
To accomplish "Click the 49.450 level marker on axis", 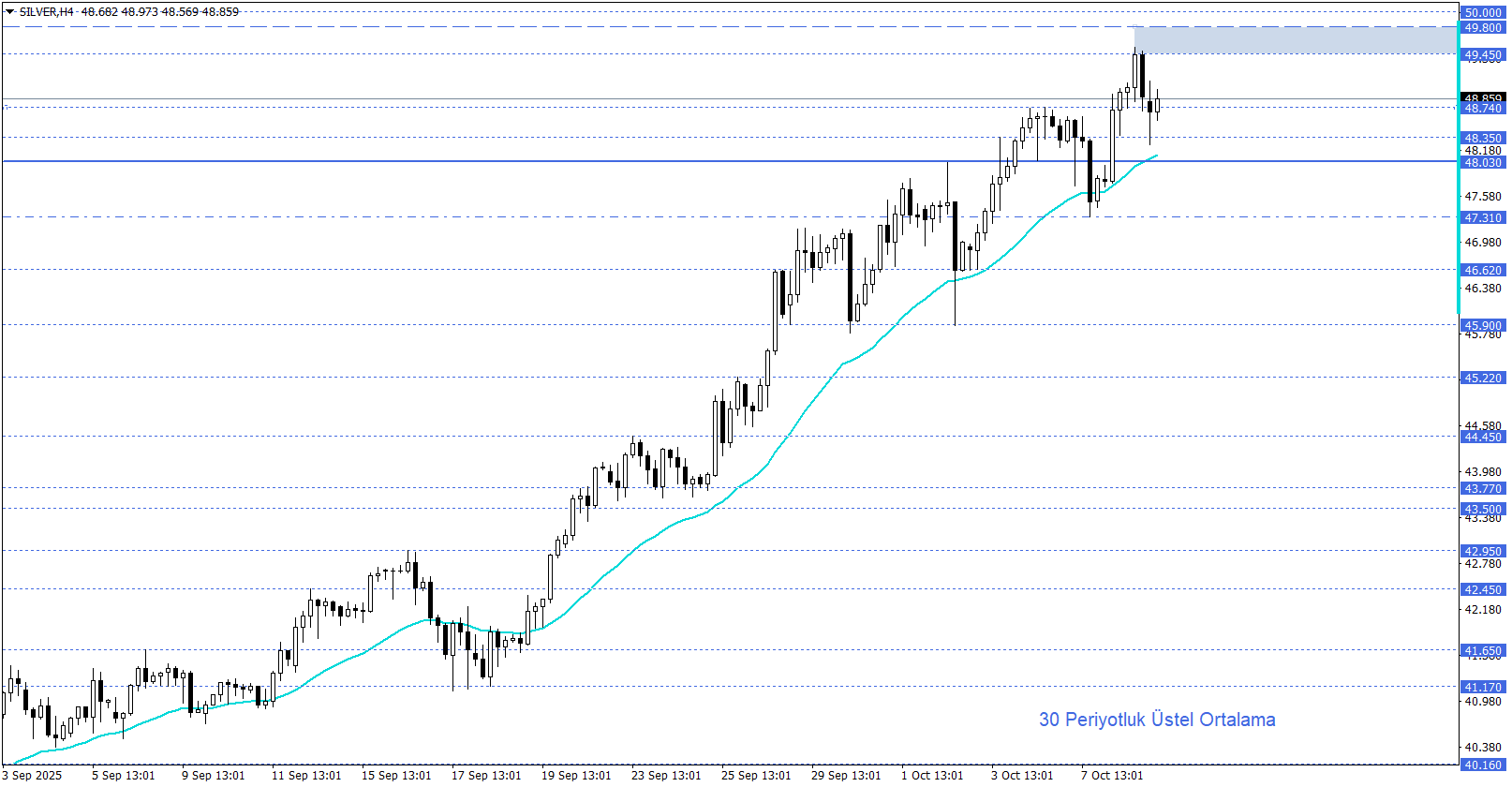I will pos(1483,55).
